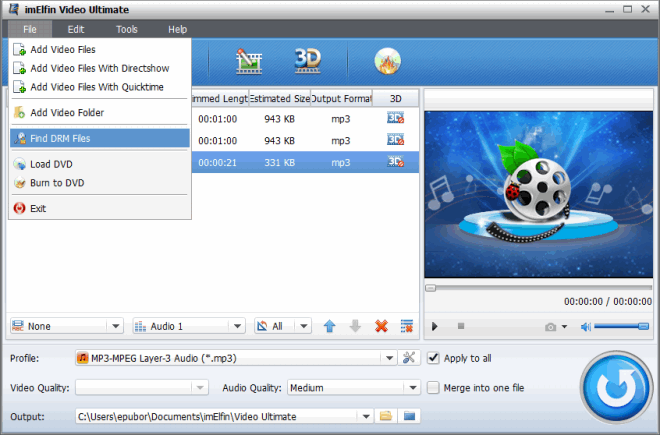This screenshot has width=660, height=435.
Task: Click the red Exit icon
Action: click(19, 208)
